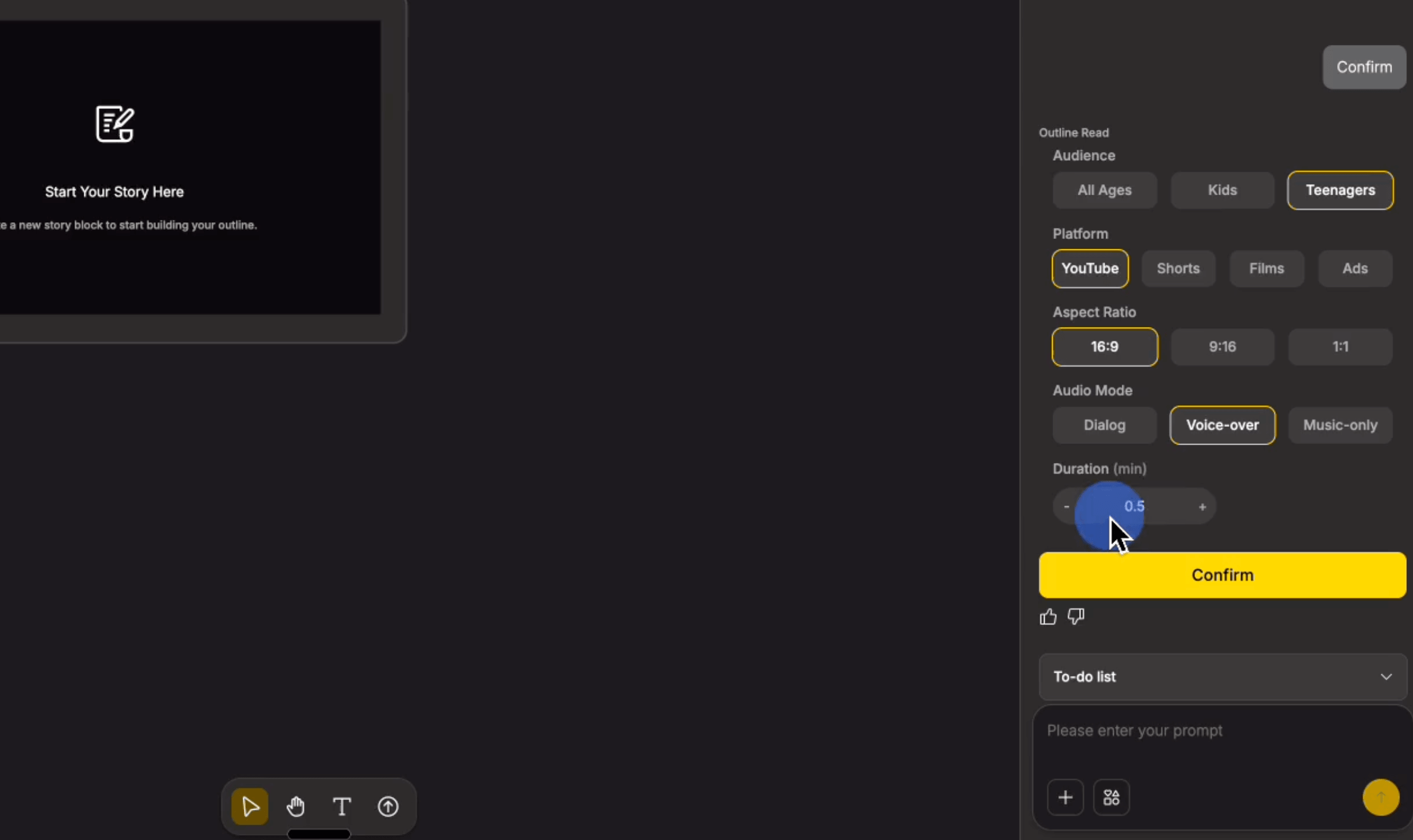Switch aspect ratio to 9:16
The height and width of the screenshot is (840, 1413).
tap(1222, 347)
